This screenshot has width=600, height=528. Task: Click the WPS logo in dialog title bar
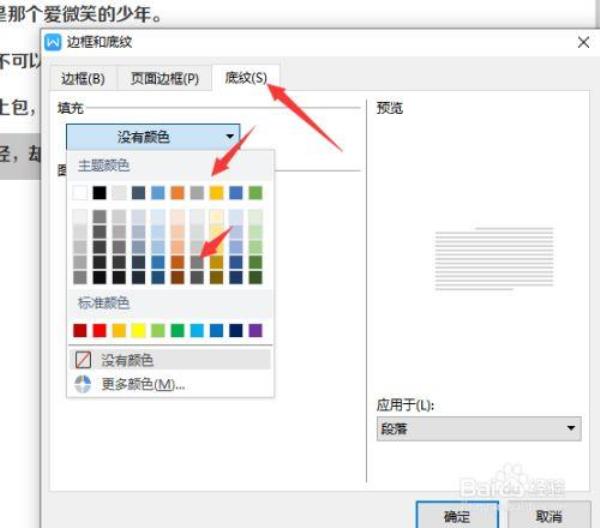click(54, 42)
